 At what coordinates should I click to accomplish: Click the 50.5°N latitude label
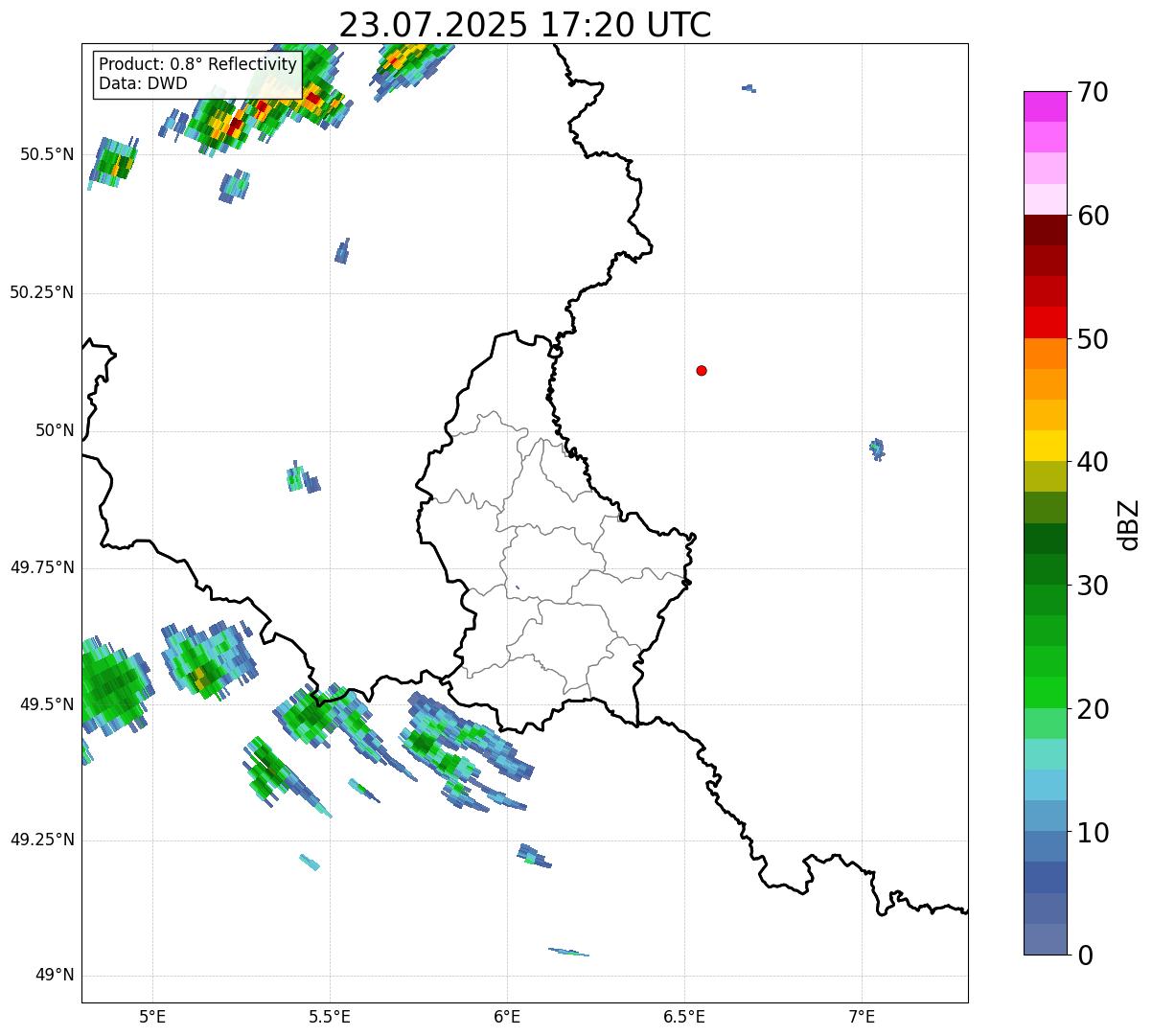point(47,155)
